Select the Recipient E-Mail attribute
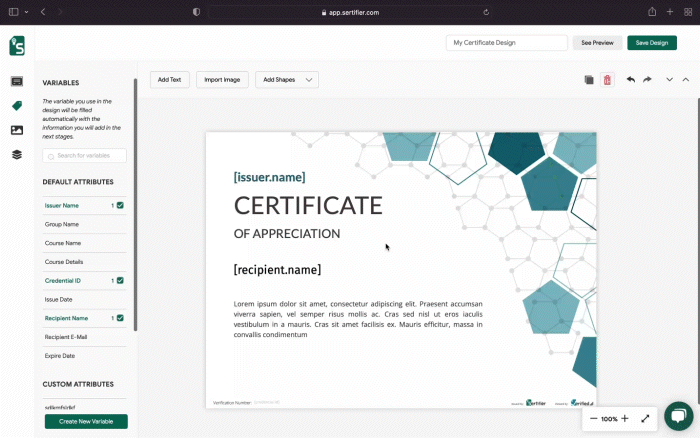This screenshot has width=700, height=438. (84, 337)
